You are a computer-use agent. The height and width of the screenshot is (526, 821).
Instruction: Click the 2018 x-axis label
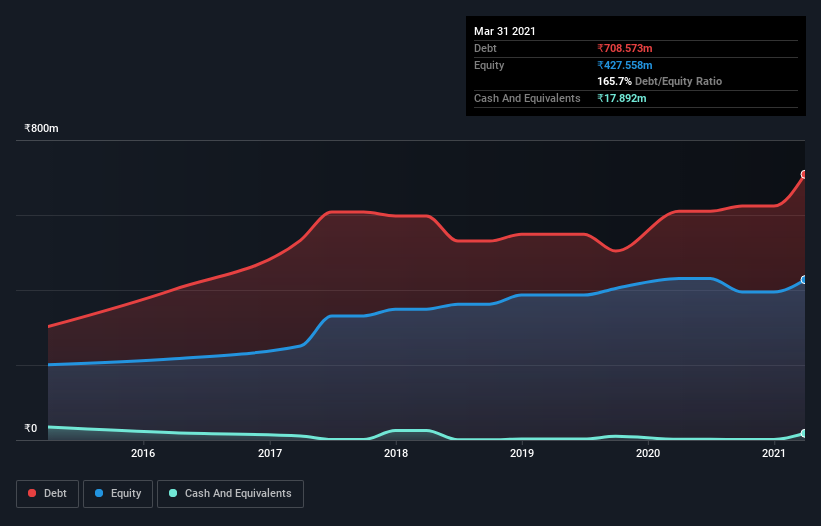point(396,453)
